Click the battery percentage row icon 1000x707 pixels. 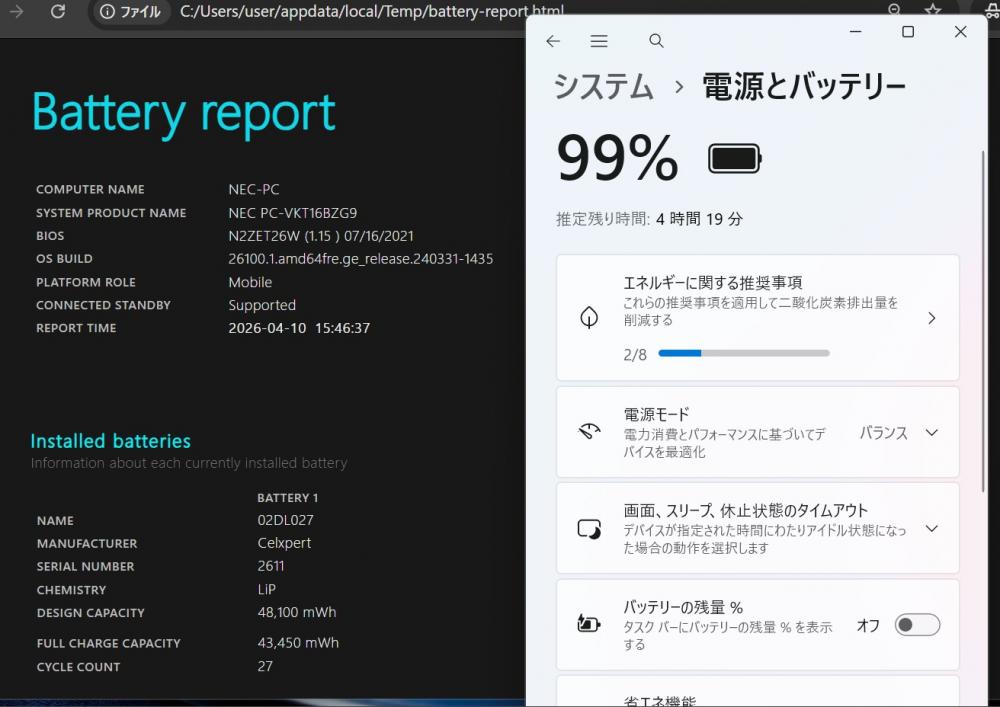589,625
